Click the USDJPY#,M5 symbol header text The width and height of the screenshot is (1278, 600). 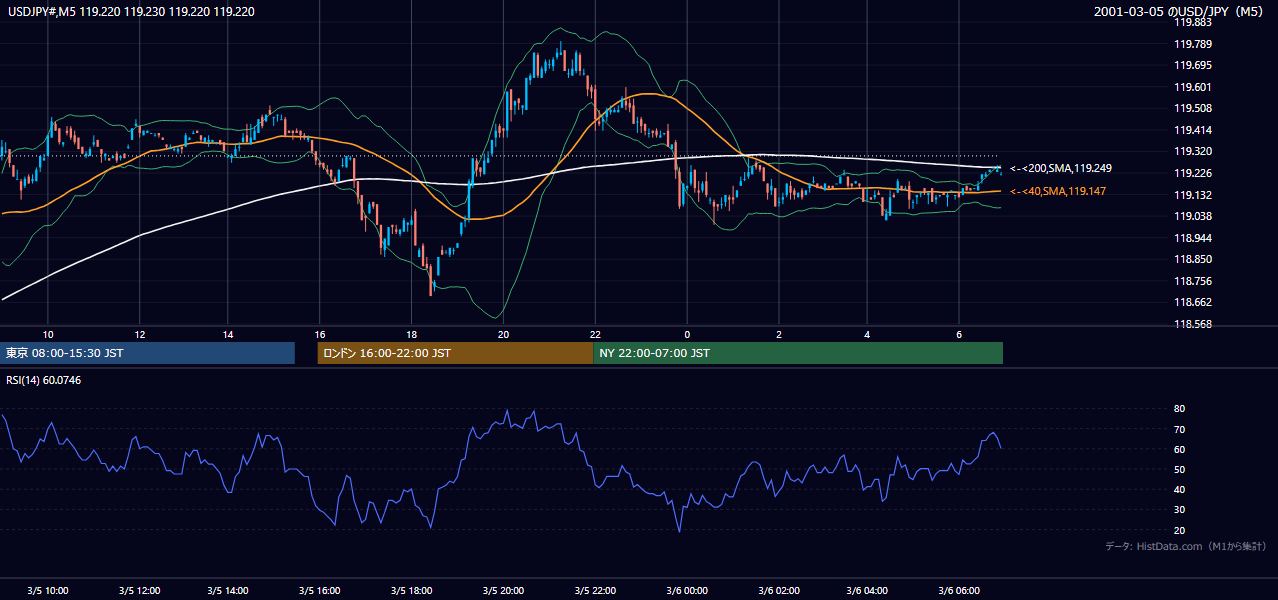[x=131, y=12]
